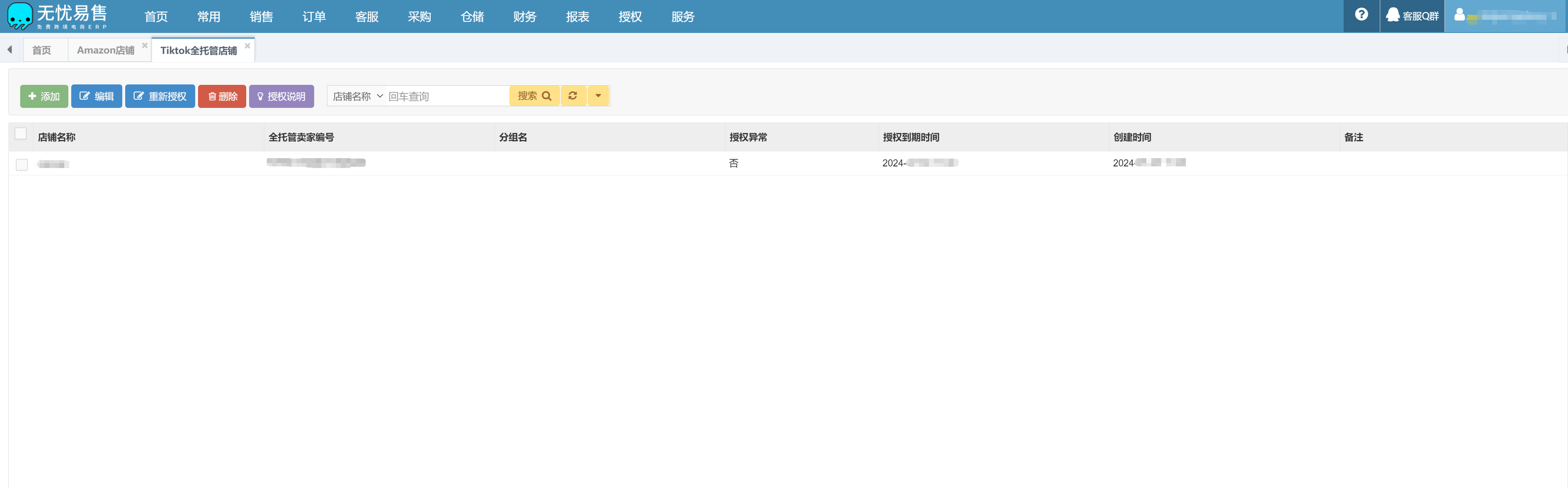The width and height of the screenshot is (1568, 488).
Task: Click the green 添加 button
Action: [x=44, y=96]
